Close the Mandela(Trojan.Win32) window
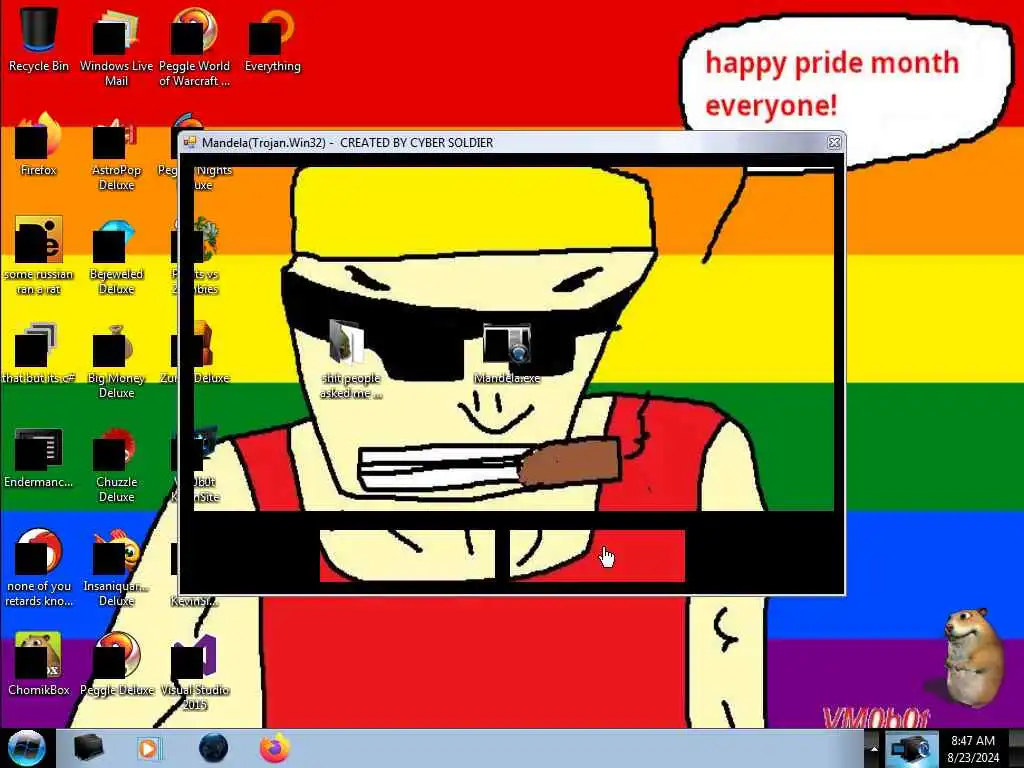The image size is (1024, 768). (x=834, y=142)
